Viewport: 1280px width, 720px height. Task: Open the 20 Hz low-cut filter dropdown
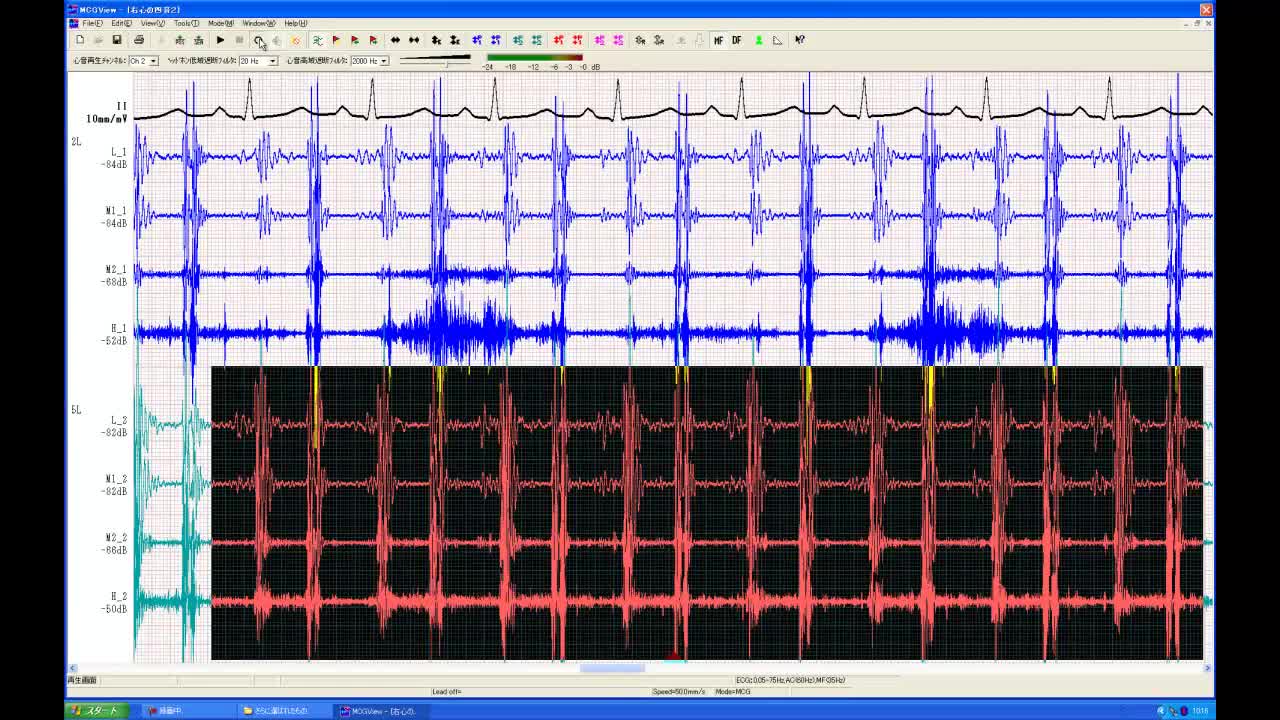[272, 61]
